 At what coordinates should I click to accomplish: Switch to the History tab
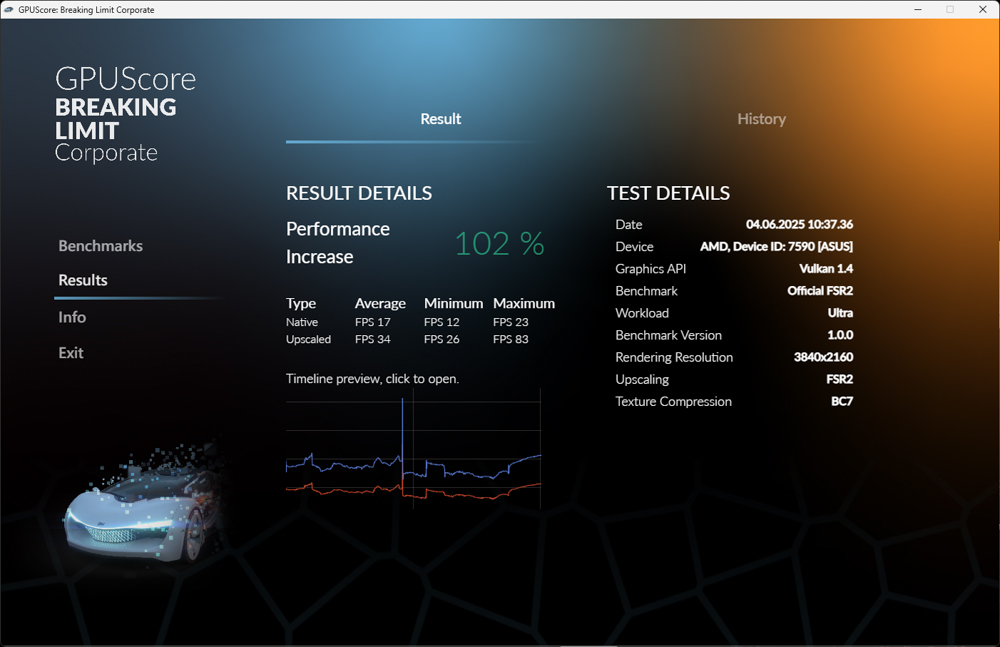point(761,119)
